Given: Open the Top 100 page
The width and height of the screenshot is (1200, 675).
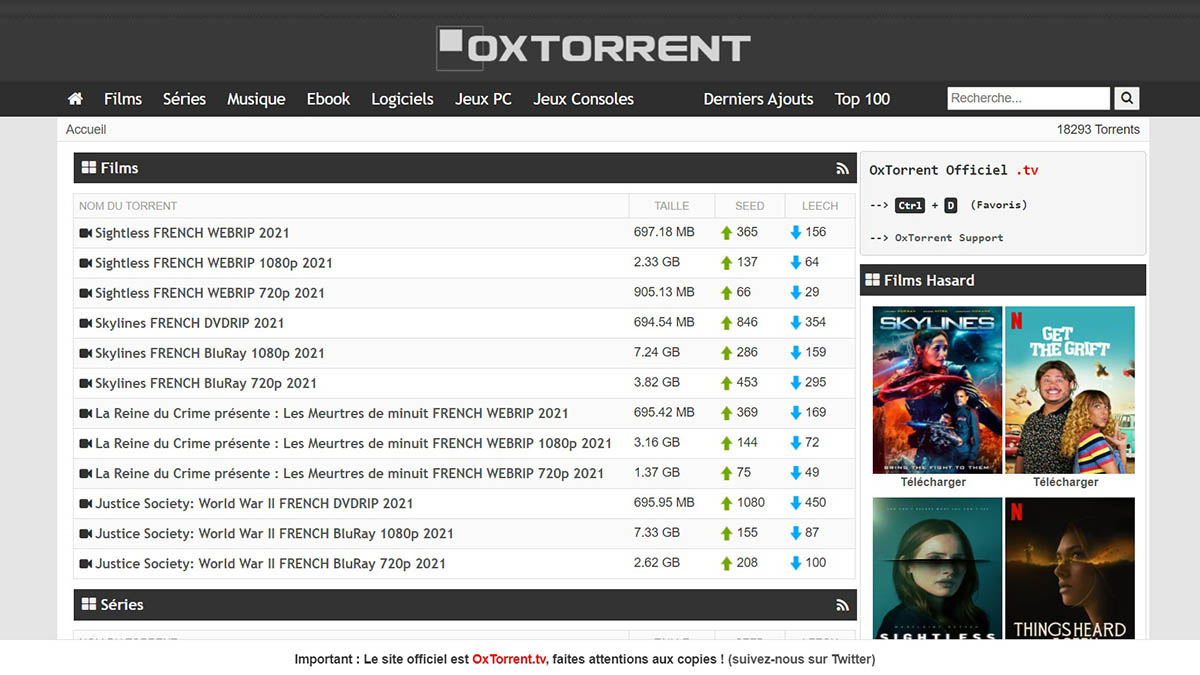Looking at the screenshot, I should tap(862, 99).
